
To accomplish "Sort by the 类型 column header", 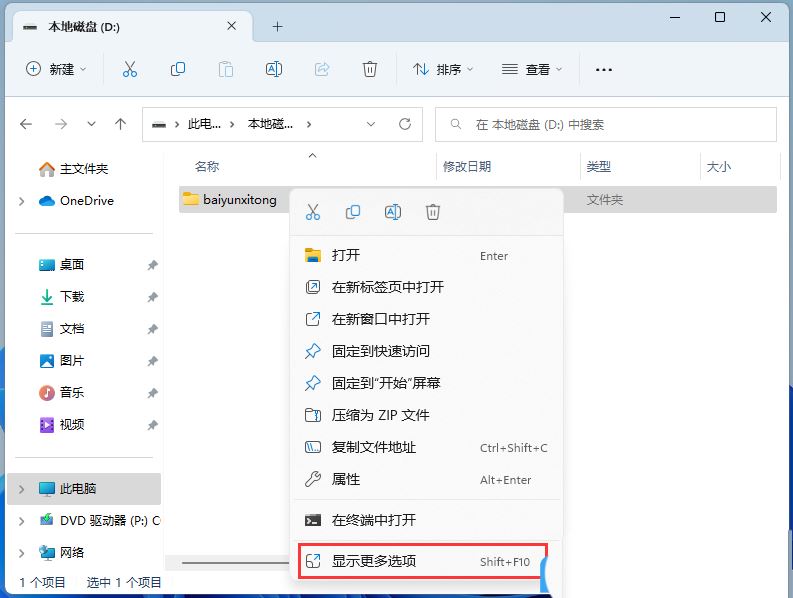I will 598,166.
